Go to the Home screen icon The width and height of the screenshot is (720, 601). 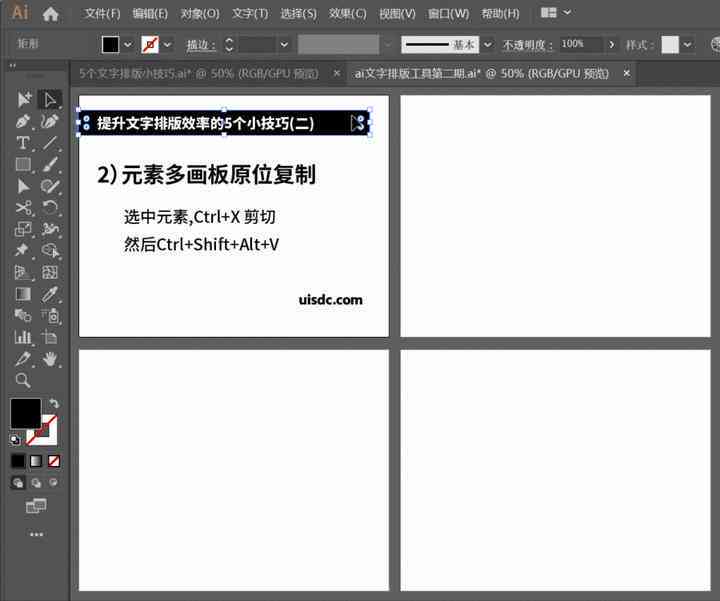pos(51,14)
